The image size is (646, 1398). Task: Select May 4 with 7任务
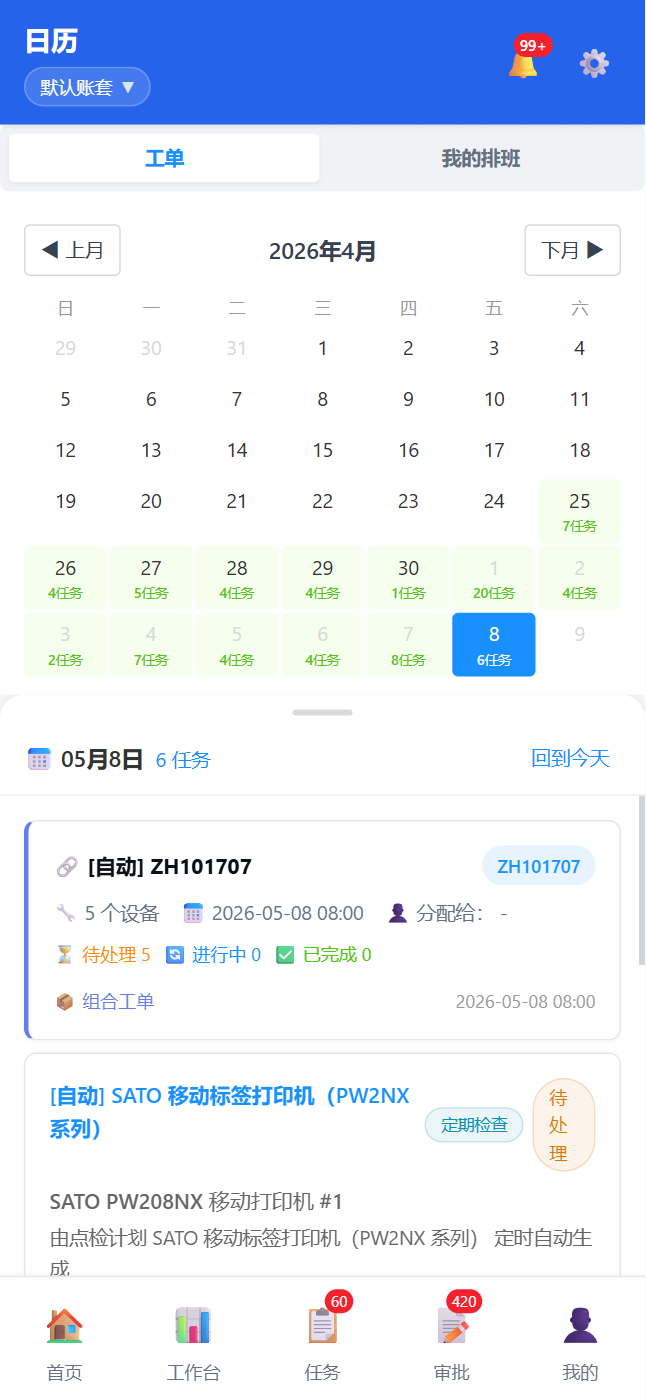[x=151, y=645]
